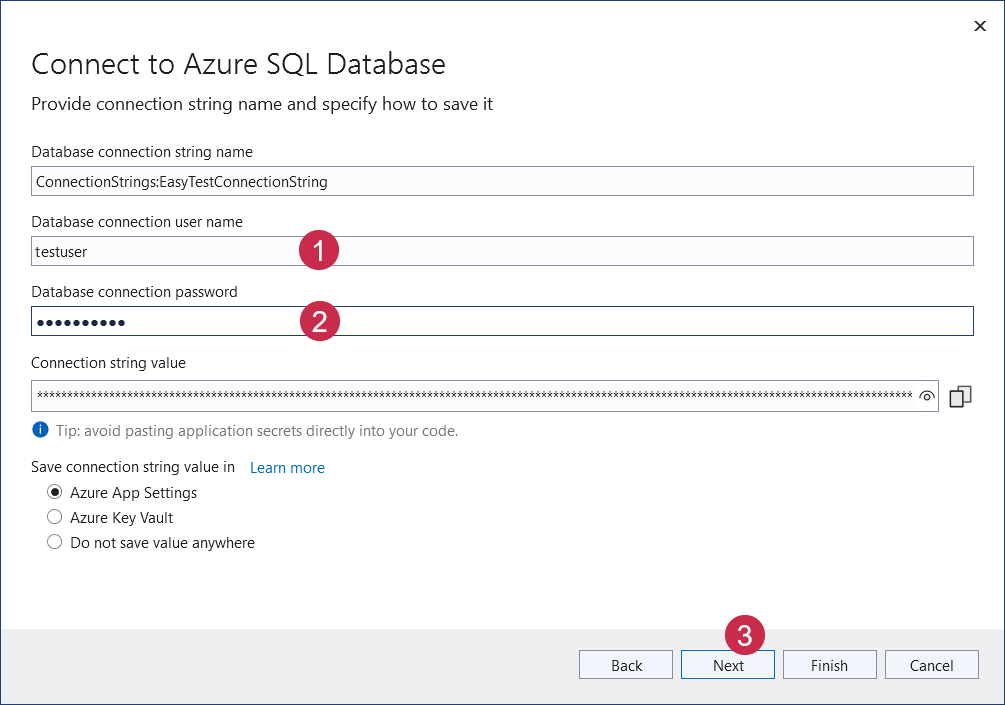Go Back to the previous step
The width and height of the screenshot is (1005, 705).
tap(626, 665)
